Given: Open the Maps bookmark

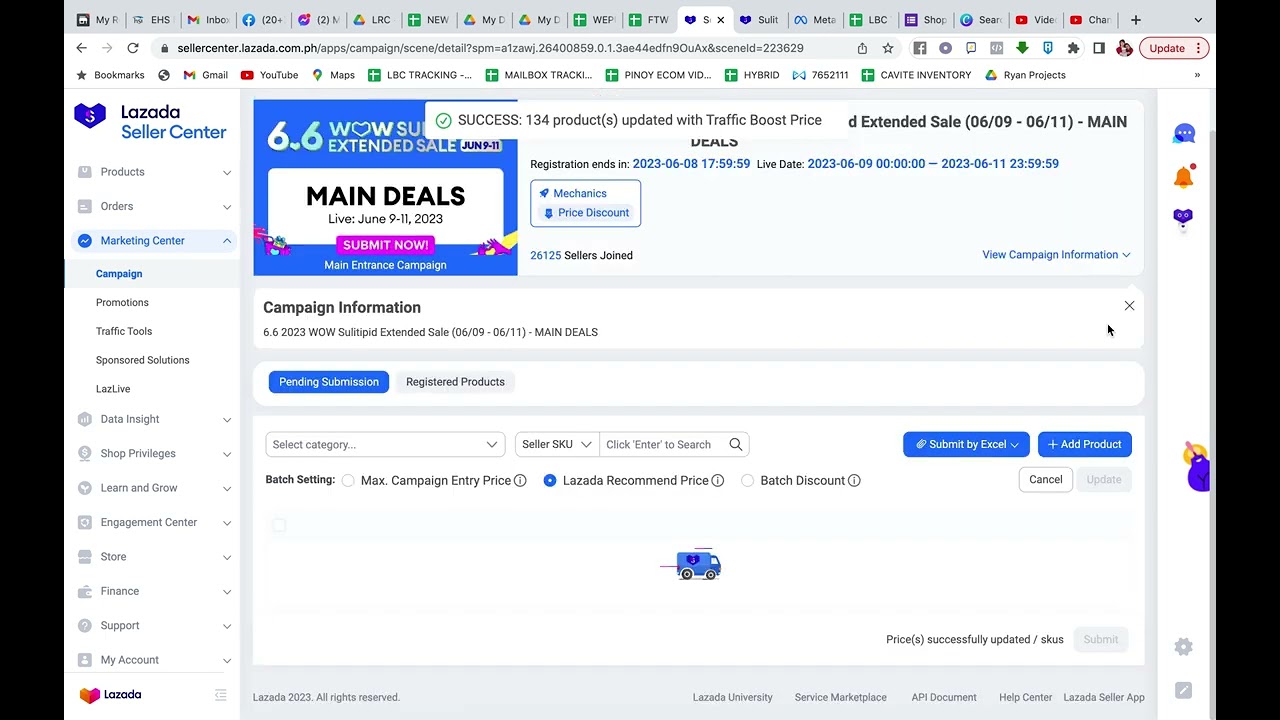Looking at the screenshot, I should (x=333, y=75).
